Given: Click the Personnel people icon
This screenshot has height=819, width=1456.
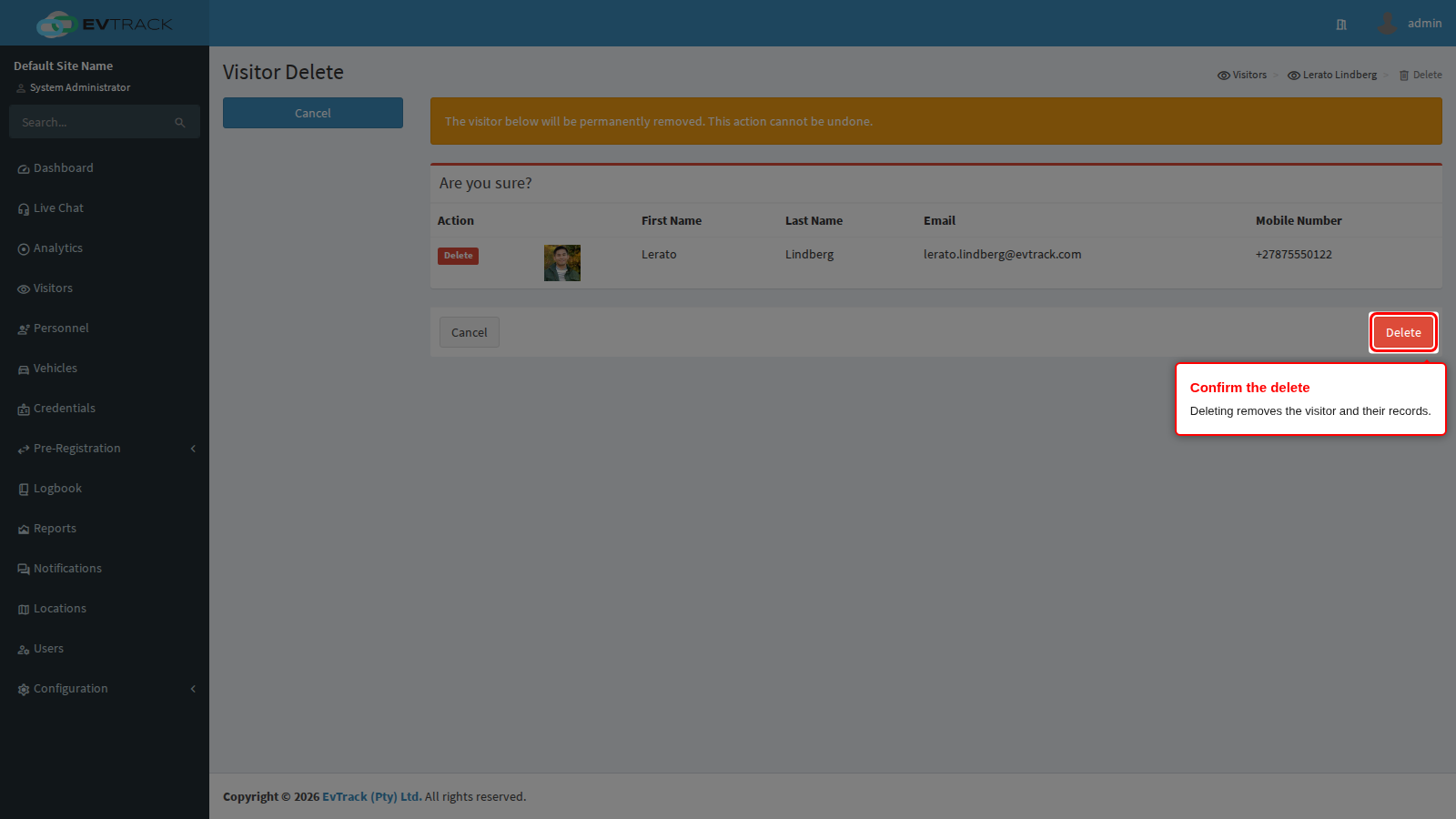Looking at the screenshot, I should click(24, 329).
